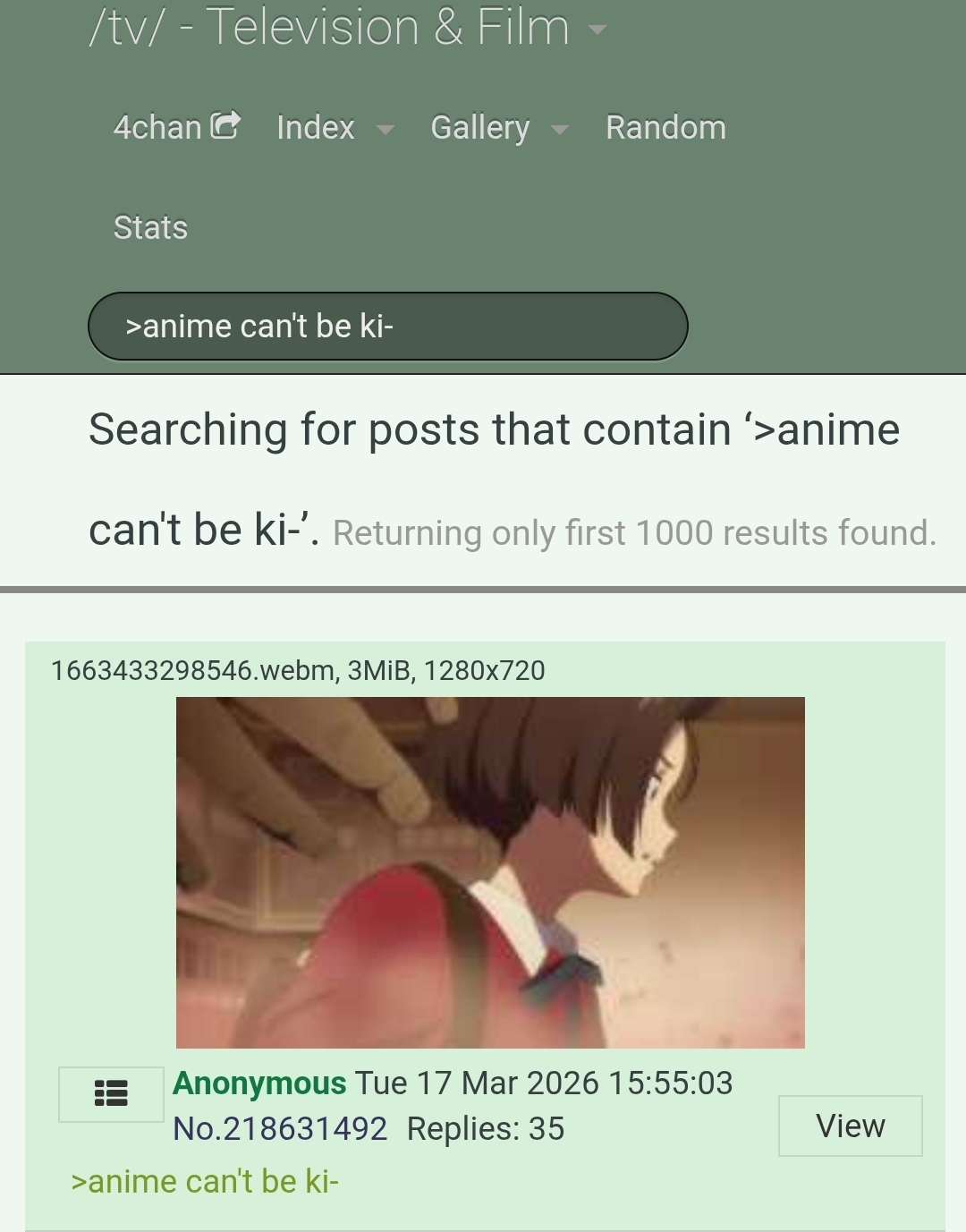Open the post options list icon
Image resolution: width=966 pixels, height=1232 pixels.
pyautogui.click(x=111, y=1093)
